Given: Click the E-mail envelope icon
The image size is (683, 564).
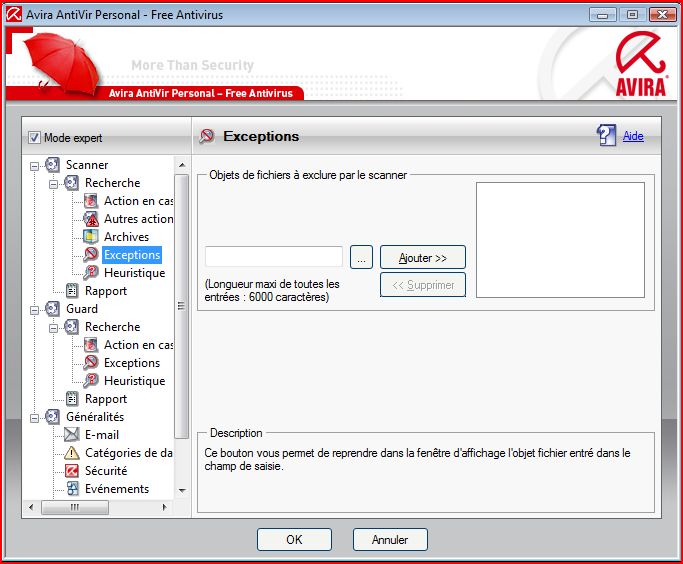Looking at the screenshot, I should (x=71, y=435).
